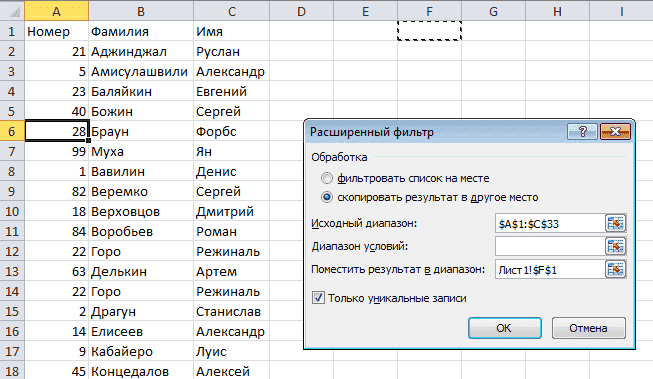Open help in the Расширенный фильтр dialog

point(582,132)
